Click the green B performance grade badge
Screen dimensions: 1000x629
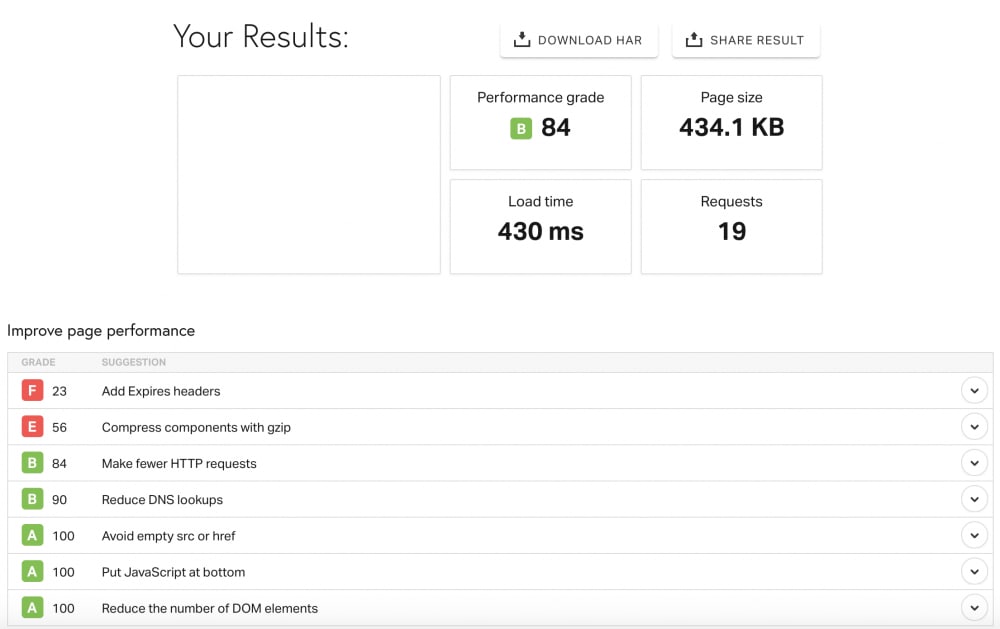[520, 128]
